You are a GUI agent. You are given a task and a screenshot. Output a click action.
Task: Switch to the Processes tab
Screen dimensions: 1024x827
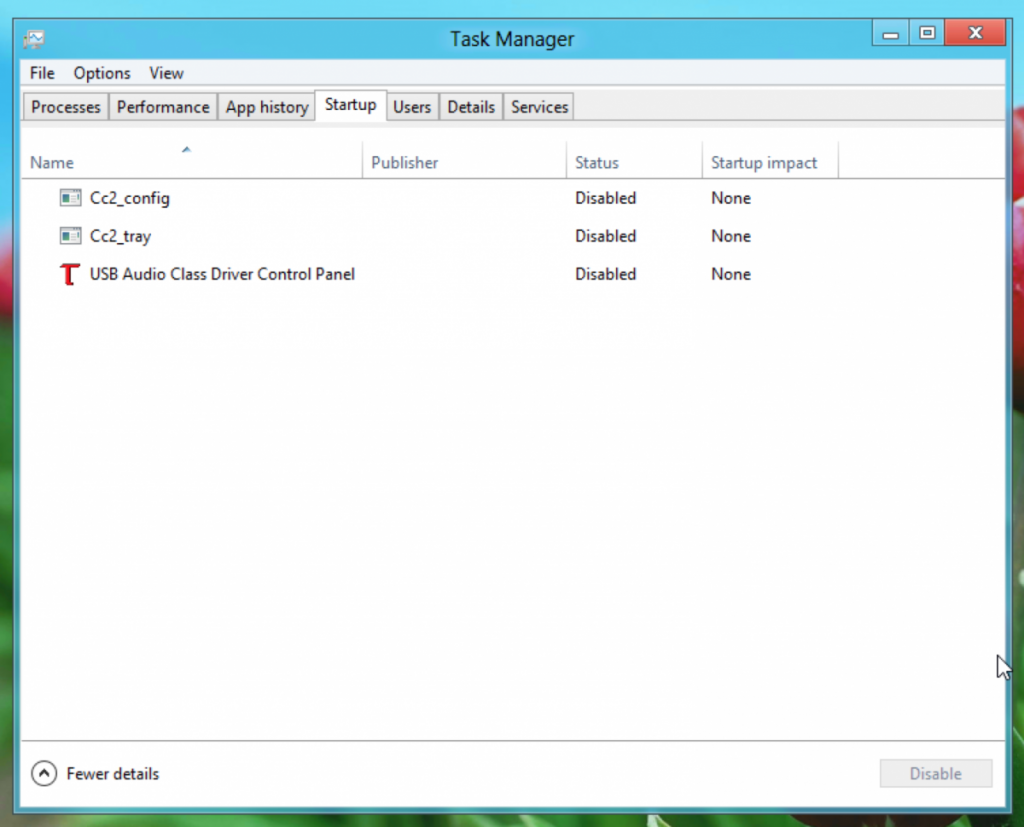66,107
